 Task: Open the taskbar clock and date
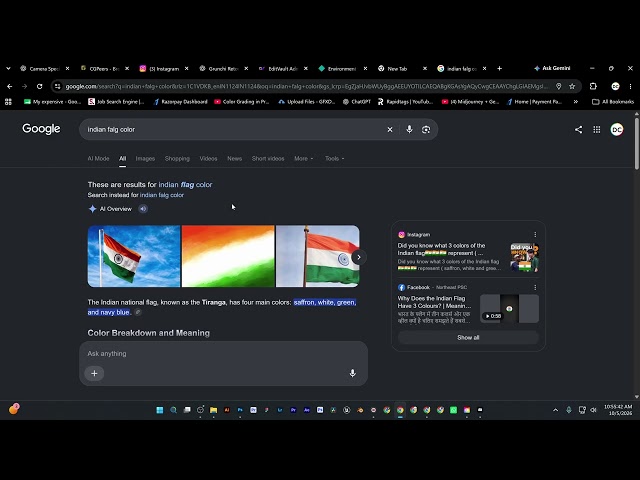[x=618, y=410]
